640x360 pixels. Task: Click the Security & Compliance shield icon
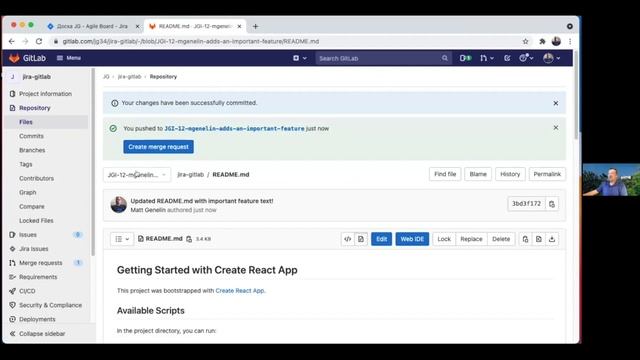tap(12, 305)
